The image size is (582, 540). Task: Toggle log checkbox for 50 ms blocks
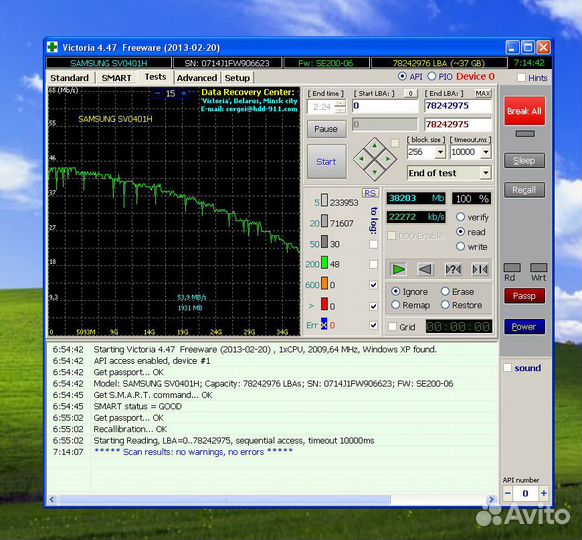tap(373, 244)
